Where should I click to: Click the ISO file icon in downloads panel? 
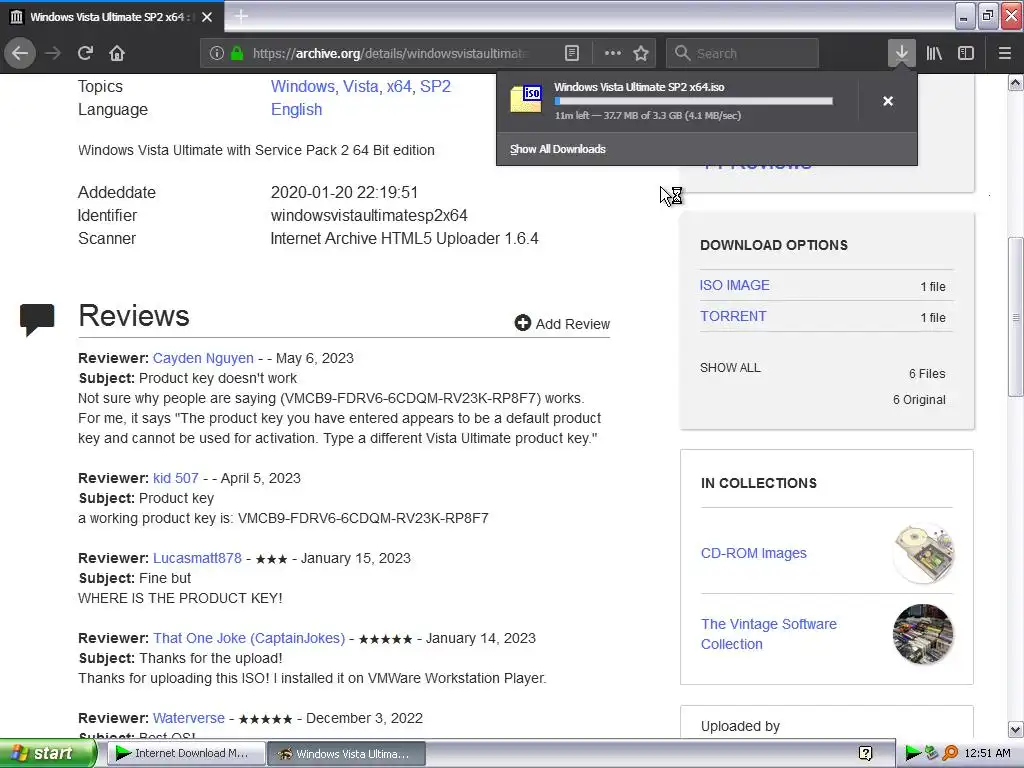pyautogui.click(x=526, y=99)
